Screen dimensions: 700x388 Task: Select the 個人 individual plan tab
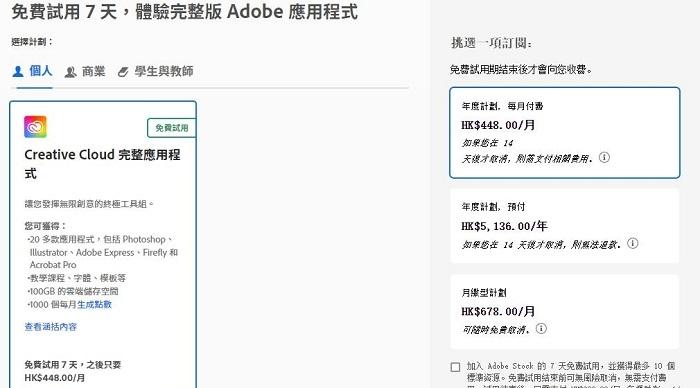pos(33,71)
